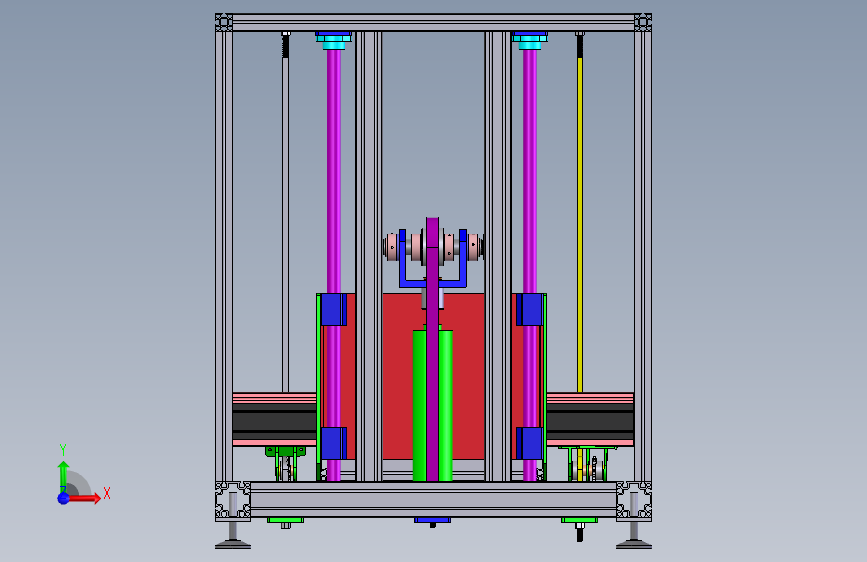Click the red X axis arrow of the triad

pyautogui.click(x=86, y=498)
